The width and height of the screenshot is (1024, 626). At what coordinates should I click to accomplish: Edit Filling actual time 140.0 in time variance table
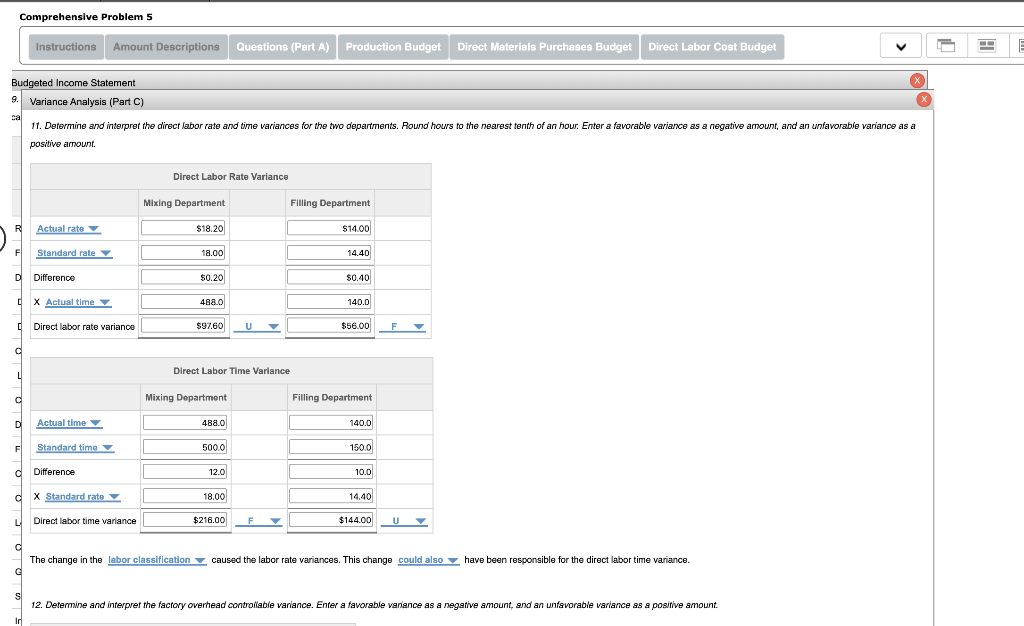click(x=331, y=422)
